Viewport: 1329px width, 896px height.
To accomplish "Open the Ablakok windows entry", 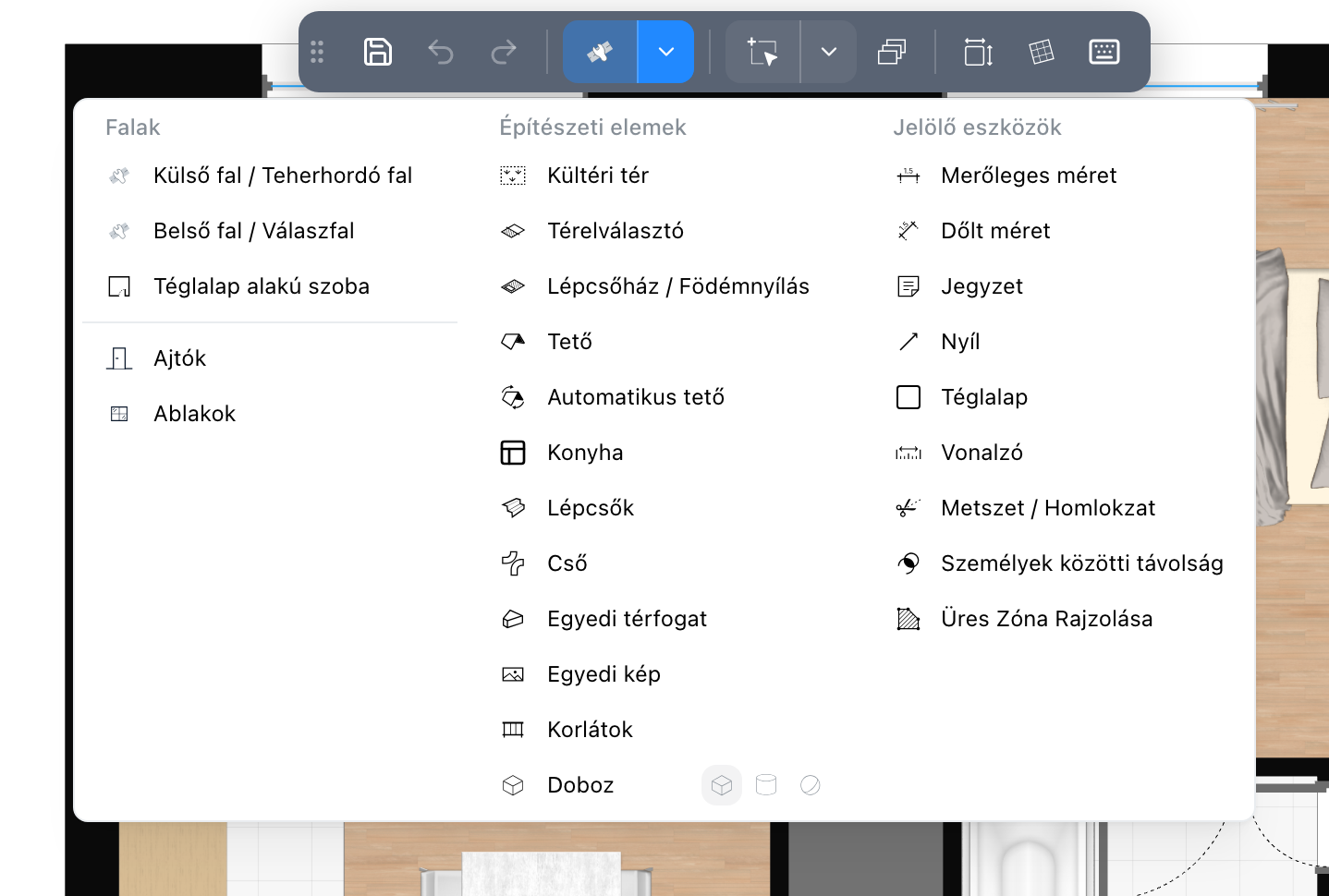I will (270, 414).
